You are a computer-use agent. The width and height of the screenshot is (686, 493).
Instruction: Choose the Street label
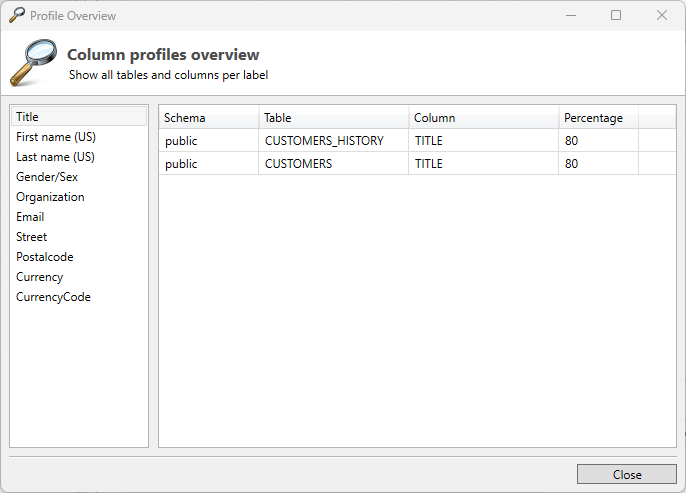(x=31, y=237)
